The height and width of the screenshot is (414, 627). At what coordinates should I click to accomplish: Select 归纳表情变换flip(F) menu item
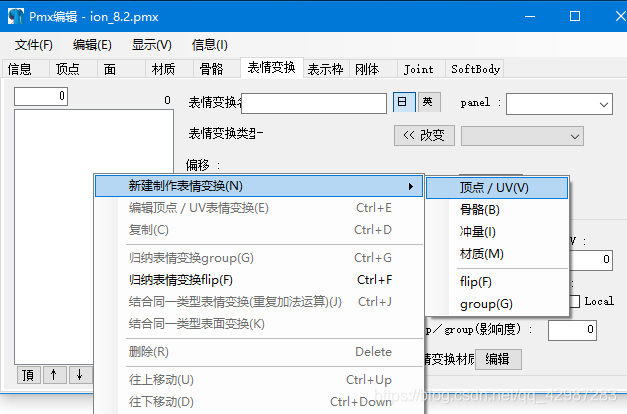[259, 280]
